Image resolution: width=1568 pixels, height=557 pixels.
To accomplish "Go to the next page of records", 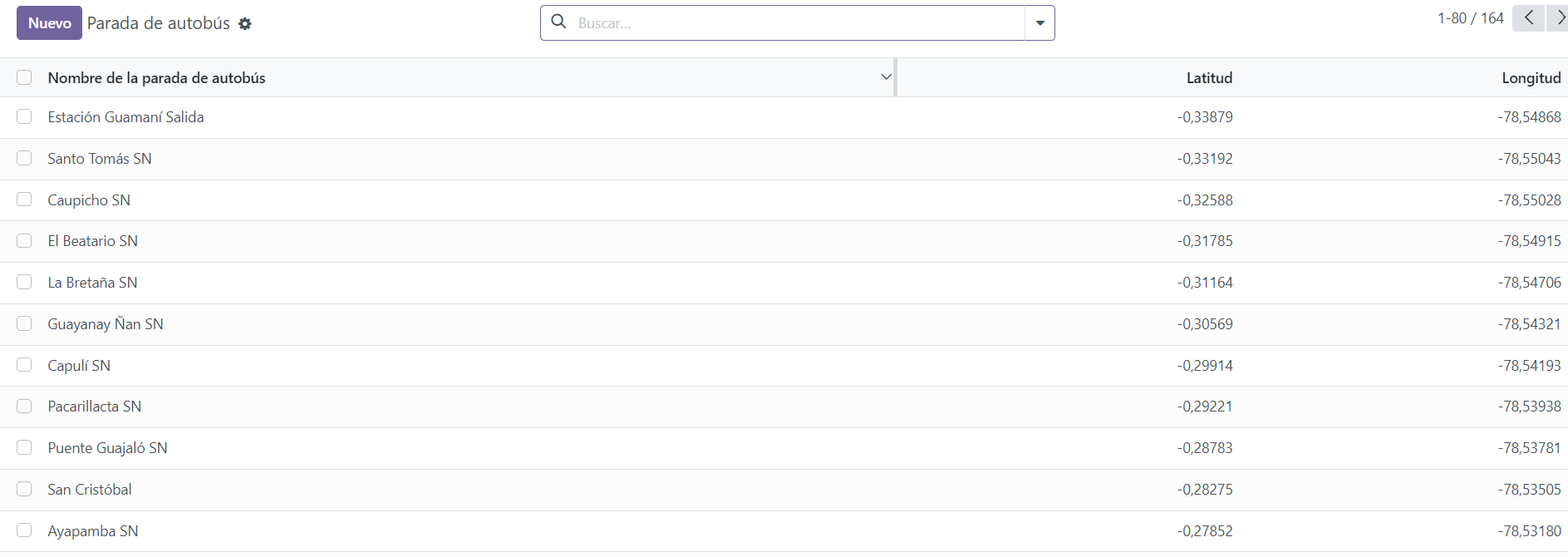I will [1558, 18].
